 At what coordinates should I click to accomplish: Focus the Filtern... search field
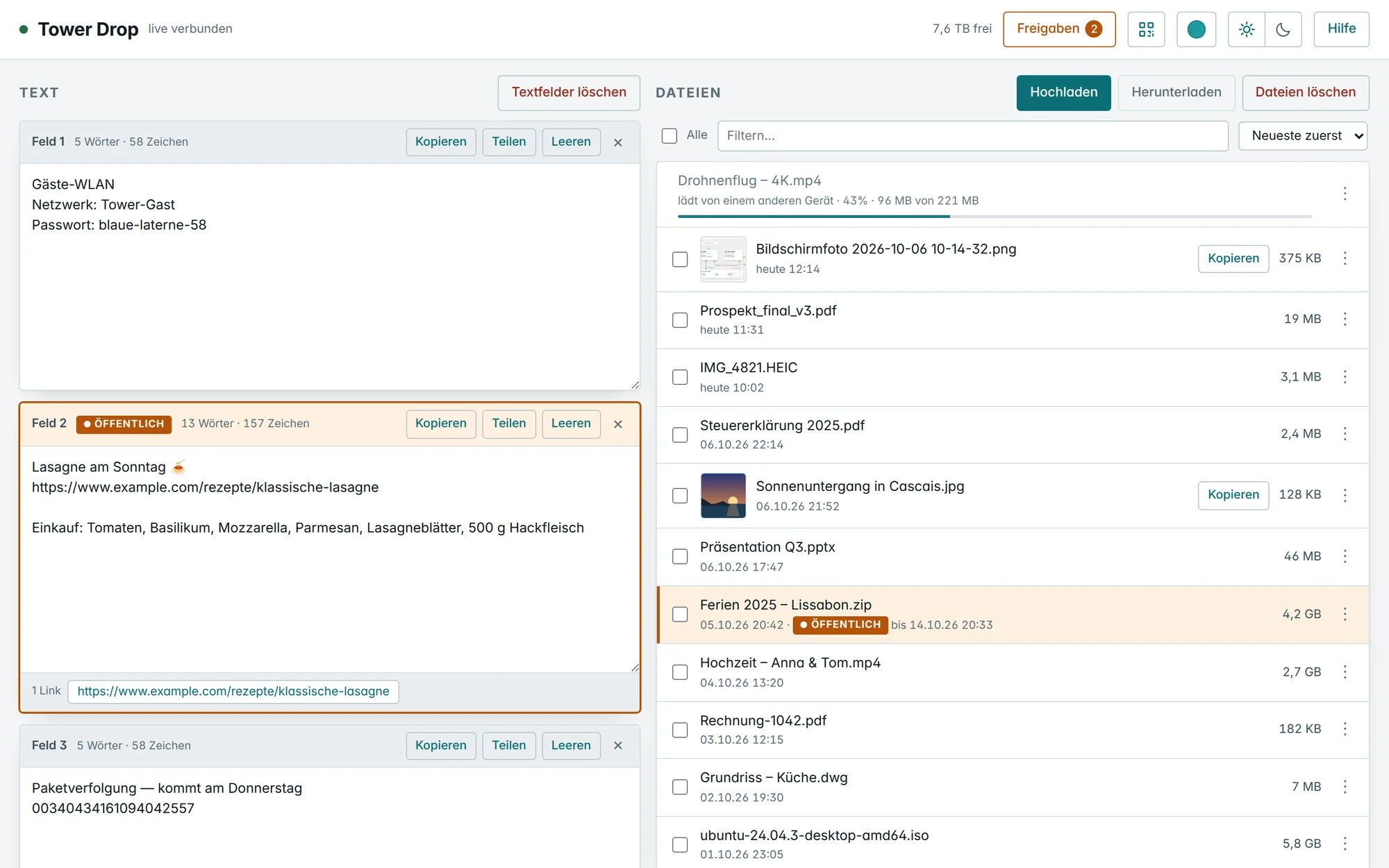point(972,136)
